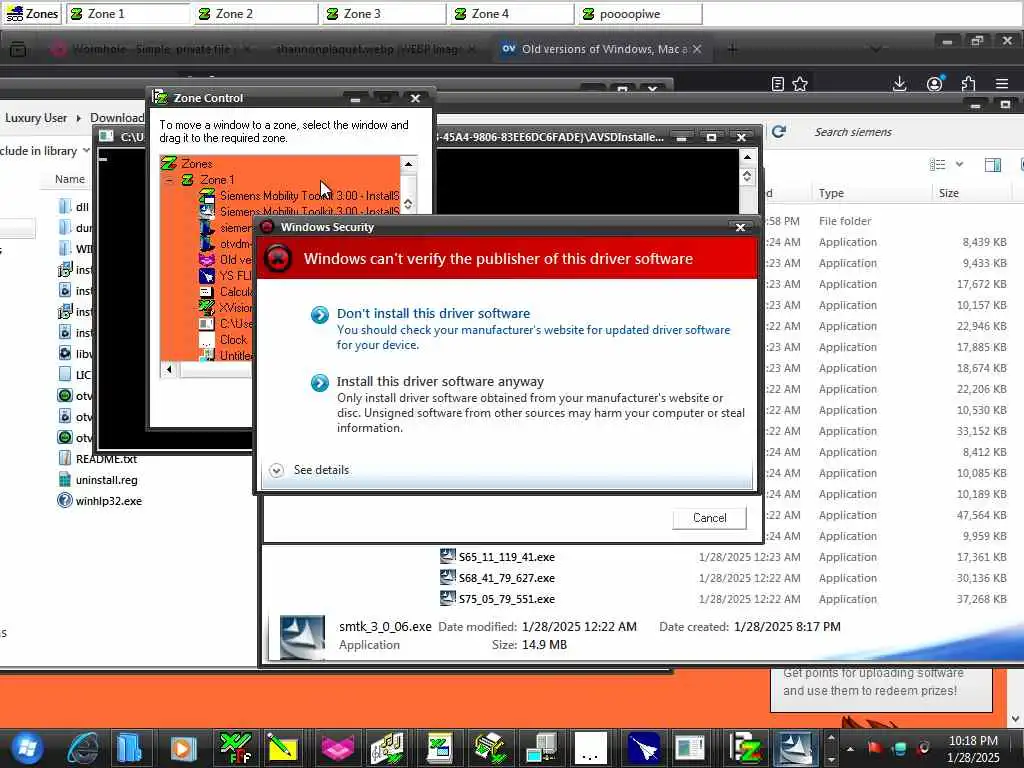Bookmark this page with star icon
Screen dimensions: 1024x768
tap(800, 84)
